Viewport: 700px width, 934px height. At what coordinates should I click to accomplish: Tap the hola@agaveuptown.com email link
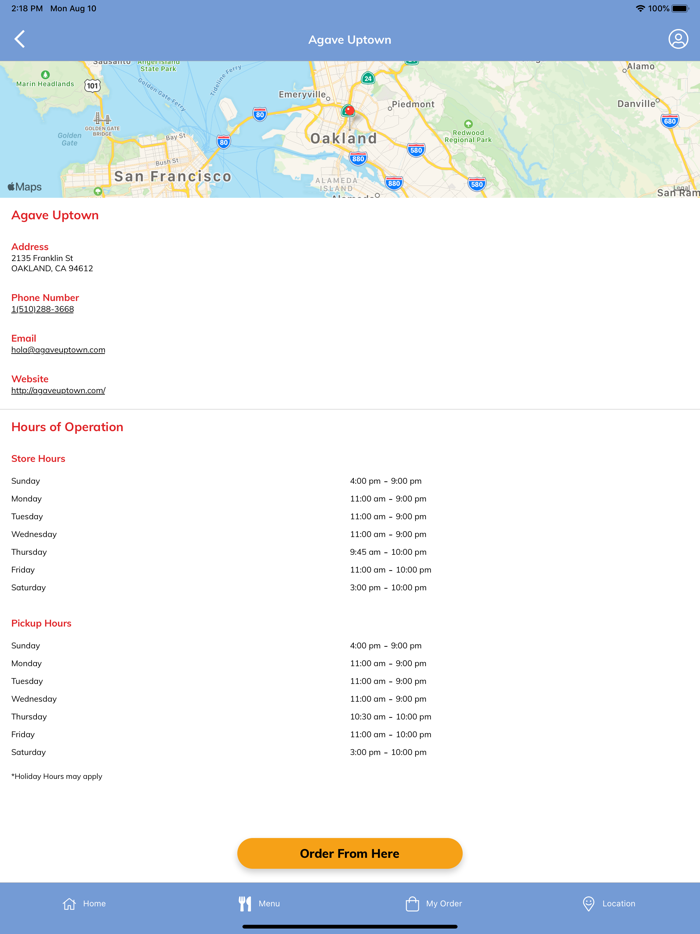pos(58,350)
